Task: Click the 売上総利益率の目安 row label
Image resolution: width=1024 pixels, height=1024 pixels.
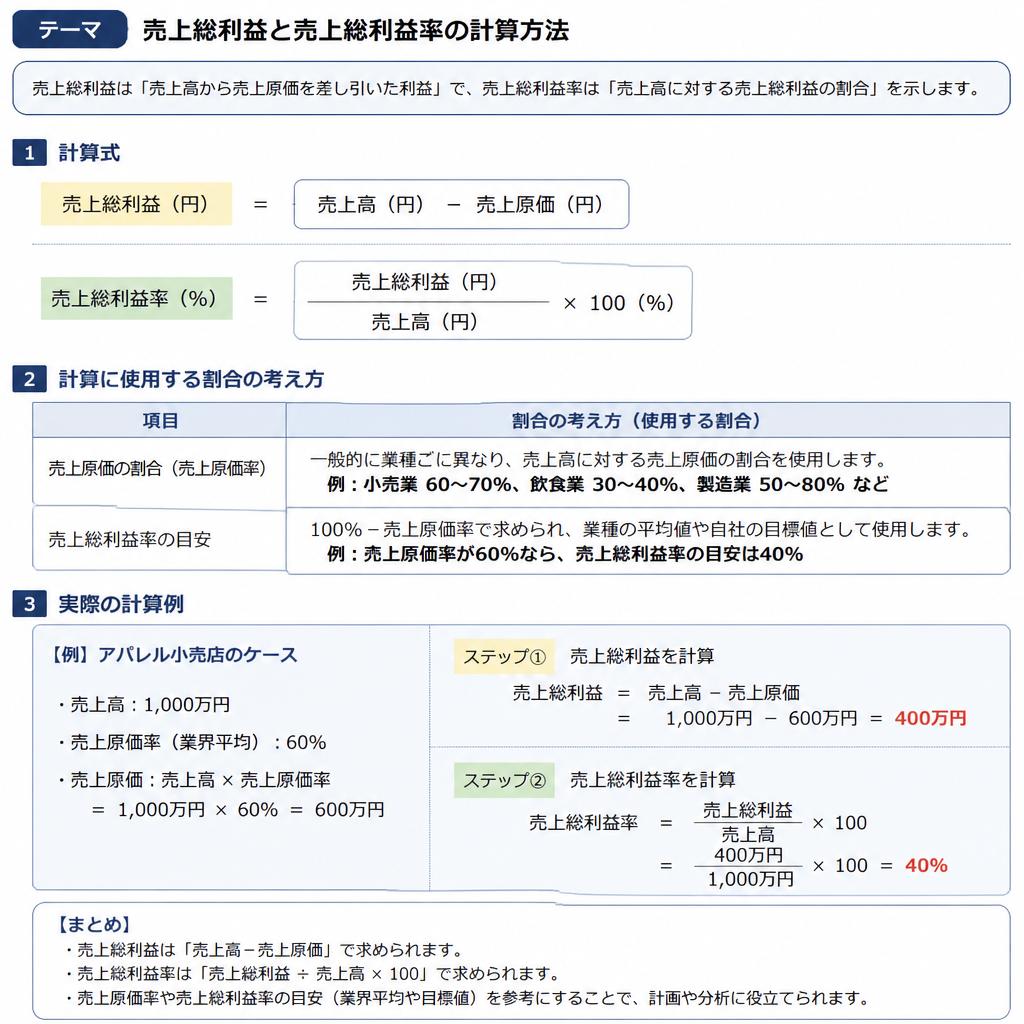Action: 129,539
